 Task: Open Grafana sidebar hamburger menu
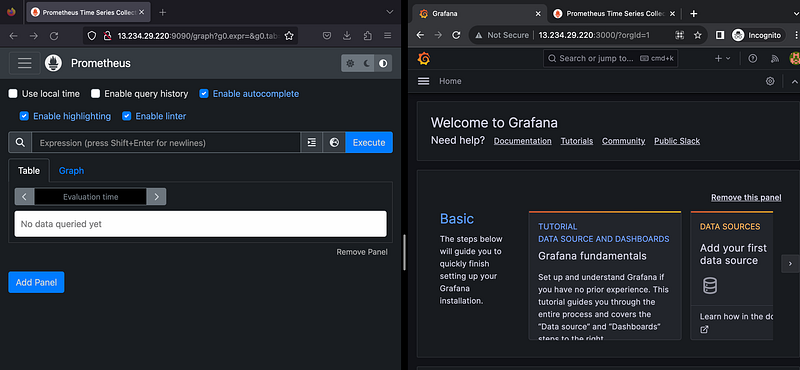423,81
